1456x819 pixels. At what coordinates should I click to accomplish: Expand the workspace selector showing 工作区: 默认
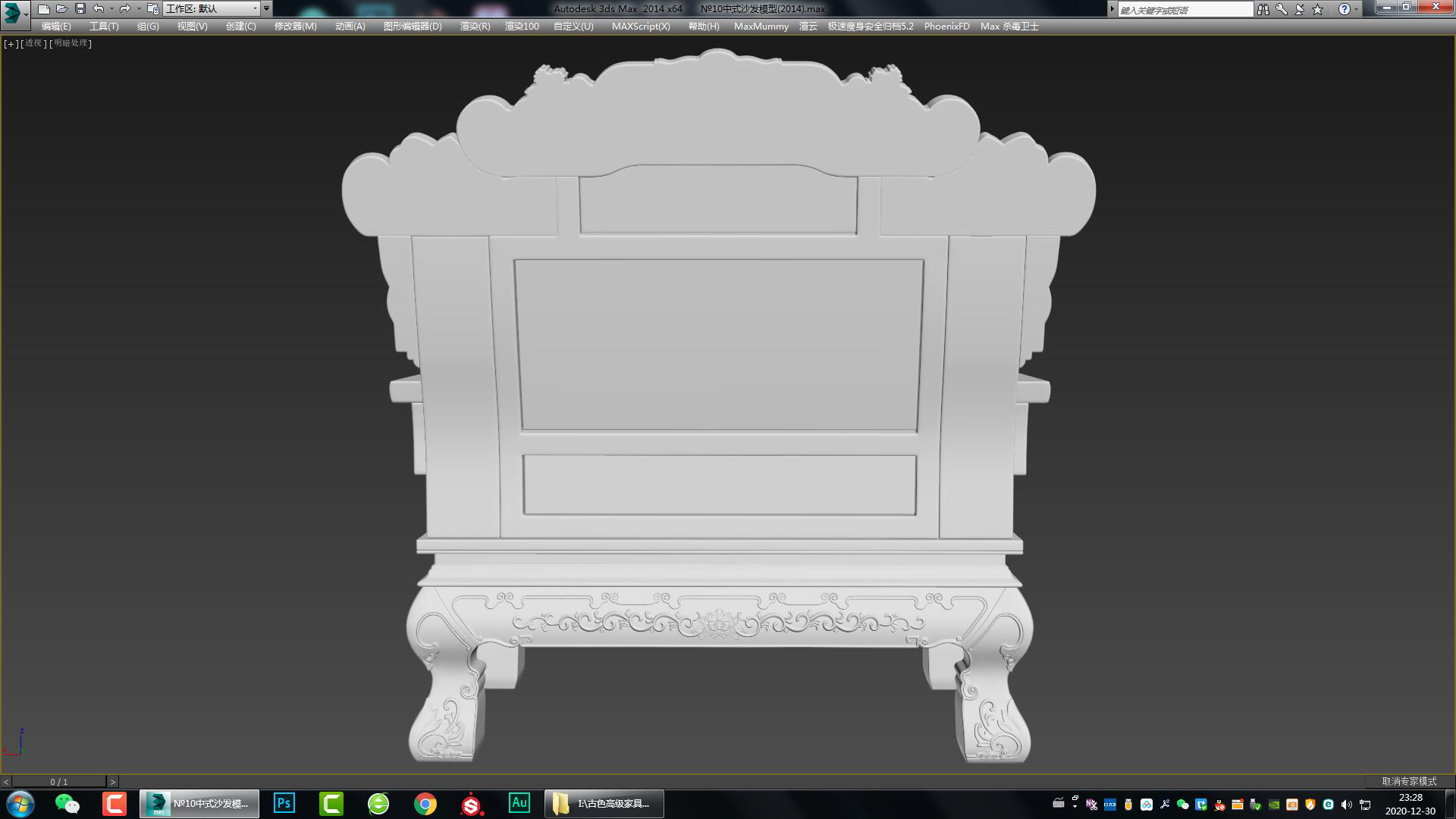[256, 9]
